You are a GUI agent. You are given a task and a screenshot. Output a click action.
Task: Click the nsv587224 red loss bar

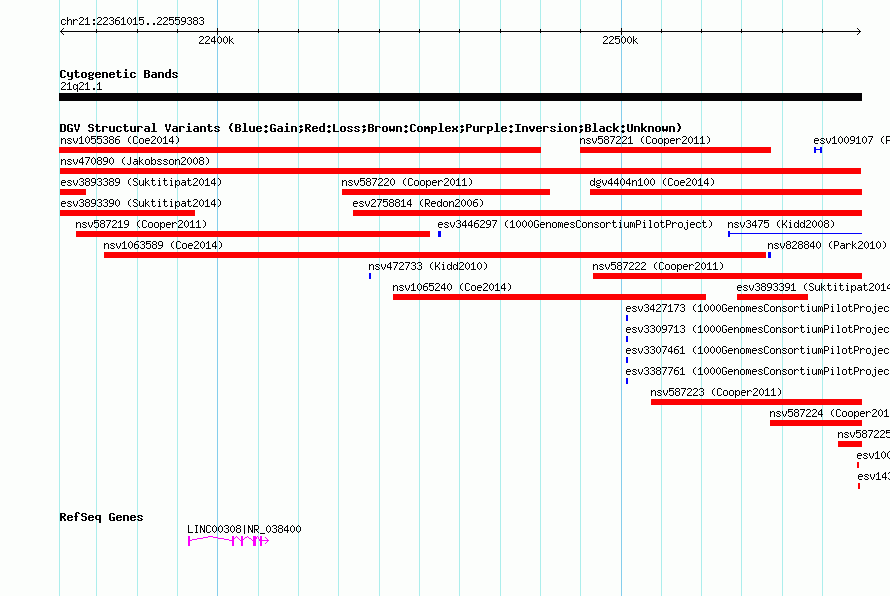click(x=816, y=423)
